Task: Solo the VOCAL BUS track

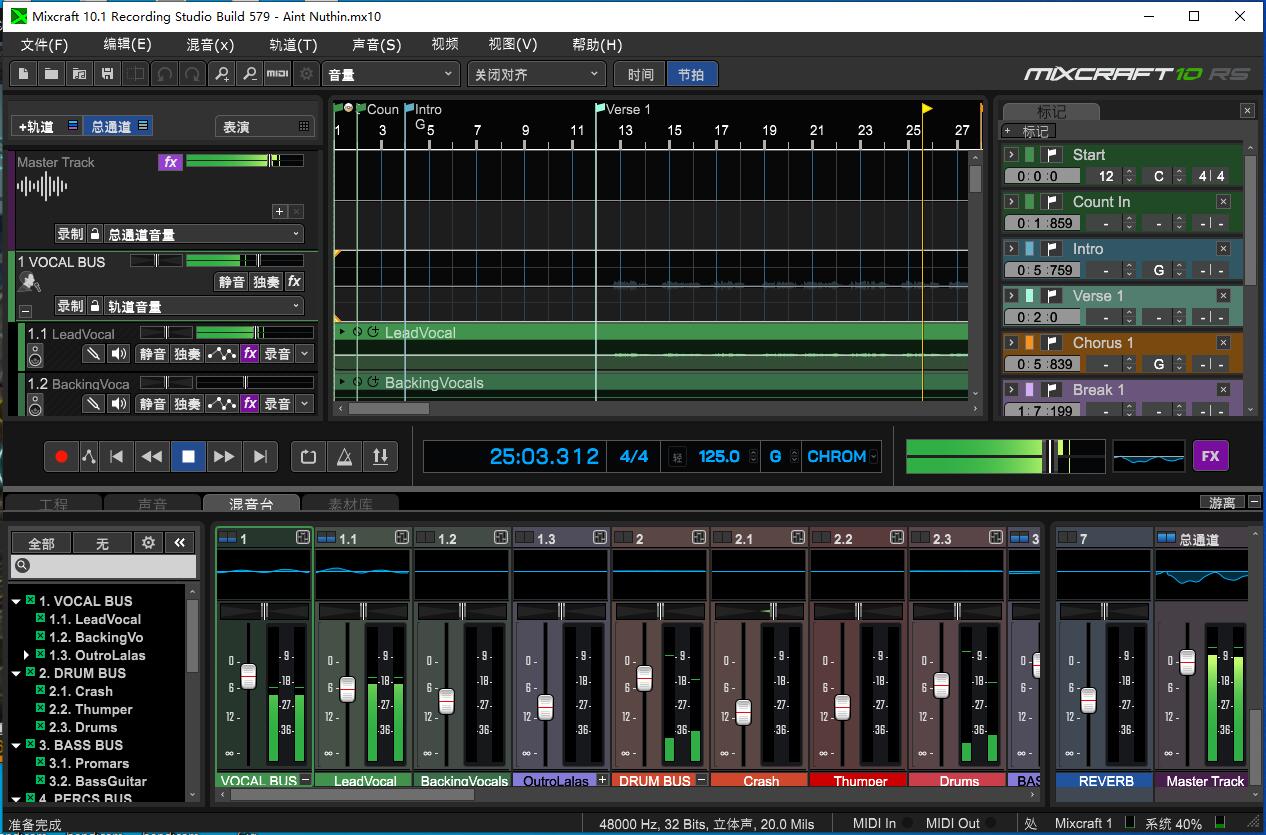Action: coord(266,282)
